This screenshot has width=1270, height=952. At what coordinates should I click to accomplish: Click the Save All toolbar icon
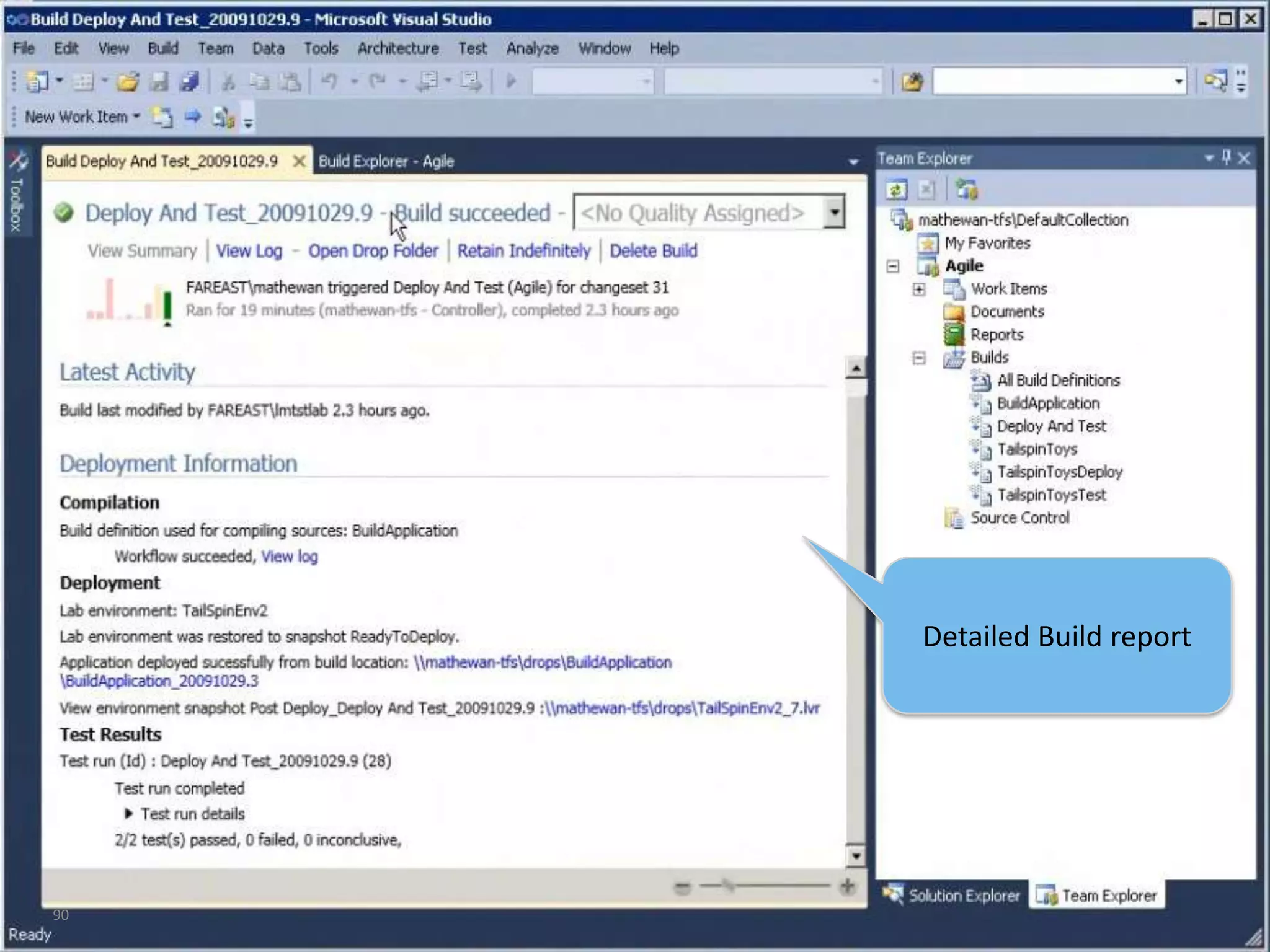coord(189,81)
